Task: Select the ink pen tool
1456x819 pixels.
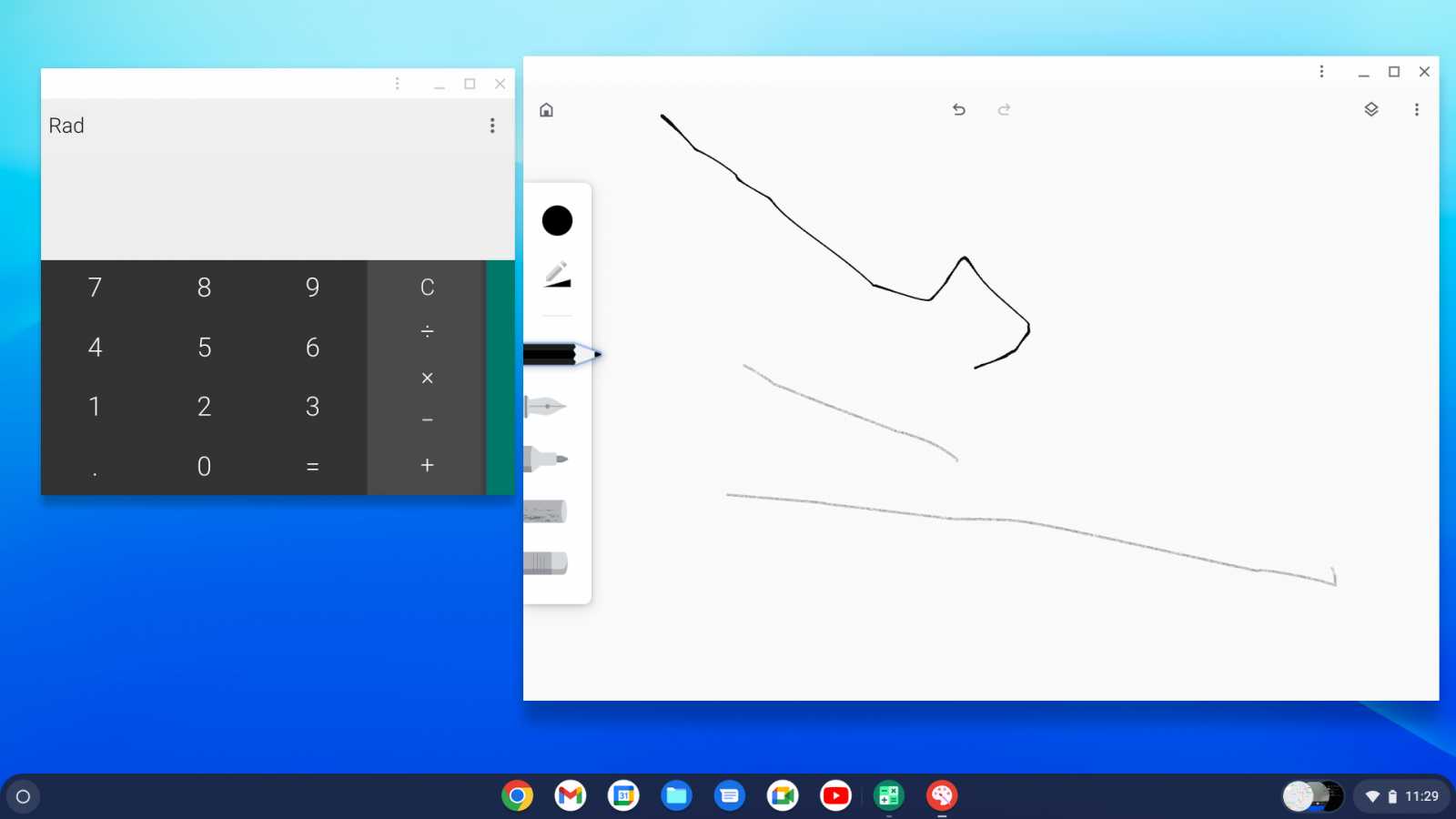Action: click(545, 406)
